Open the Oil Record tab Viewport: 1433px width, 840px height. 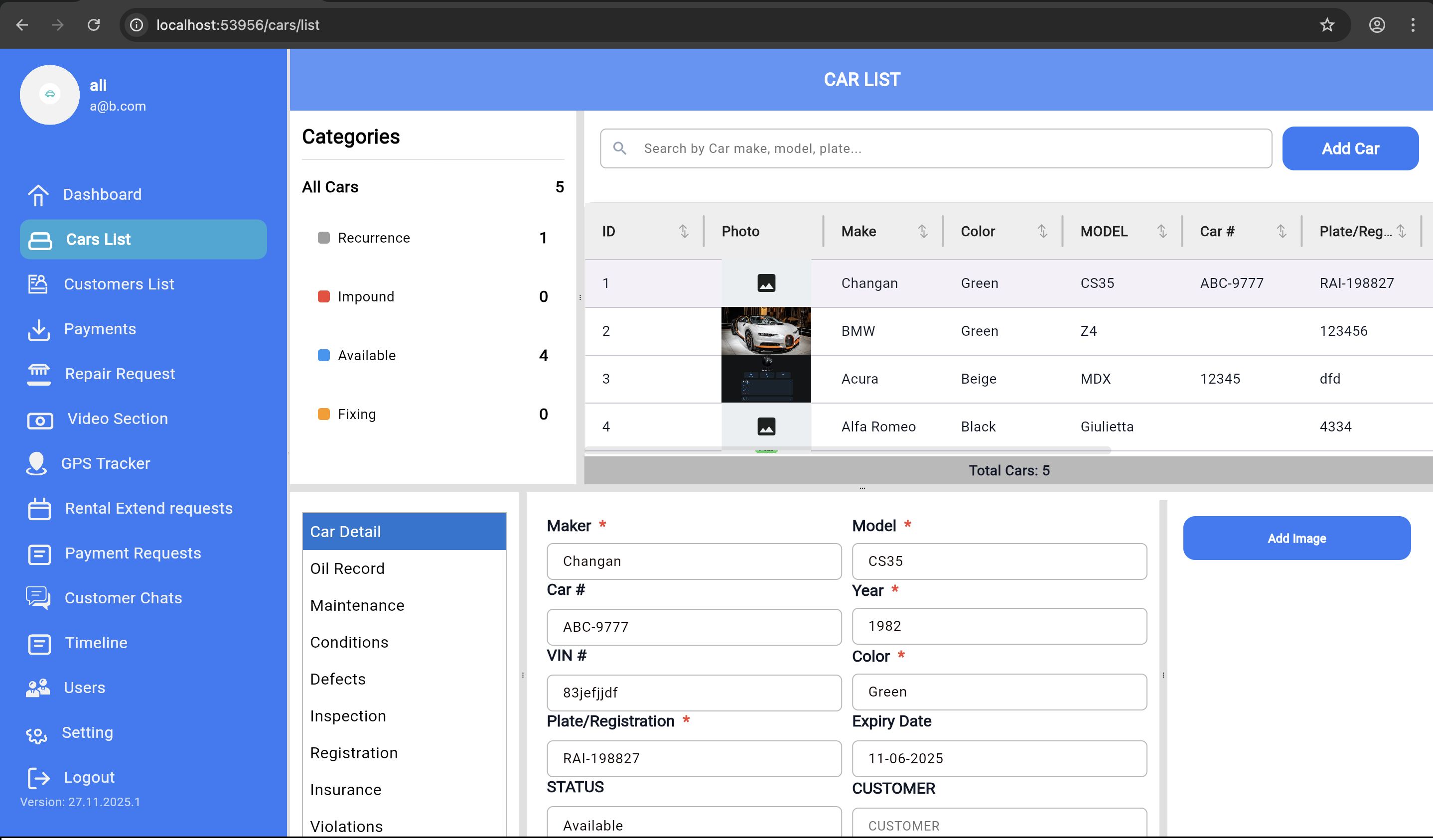[x=347, y=568]
